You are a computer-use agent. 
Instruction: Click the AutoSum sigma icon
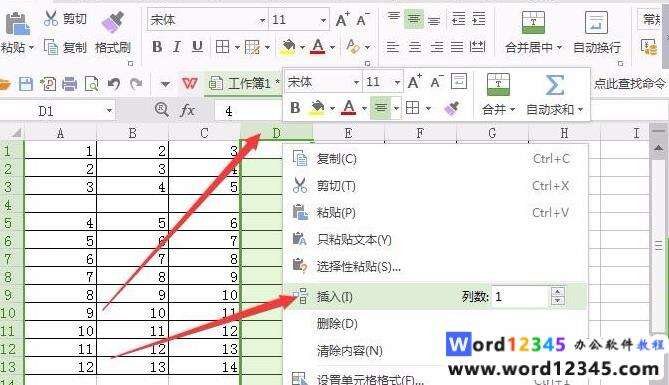[x=554, y=85]
